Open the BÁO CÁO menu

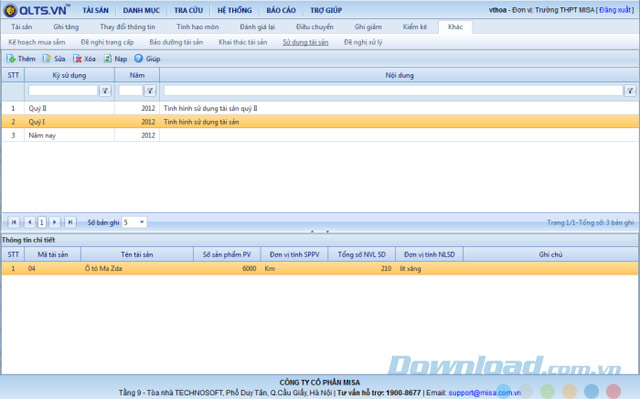pos(281,10)
